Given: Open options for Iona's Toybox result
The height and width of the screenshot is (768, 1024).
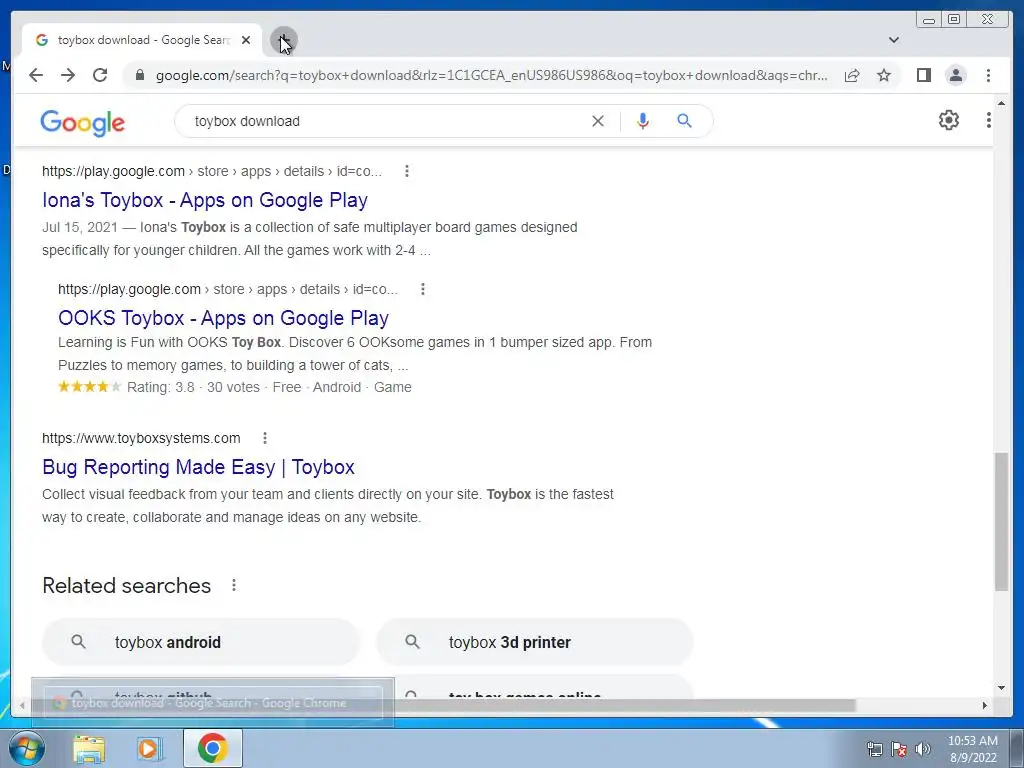Looking at the screenshot, I should point(407,171).
